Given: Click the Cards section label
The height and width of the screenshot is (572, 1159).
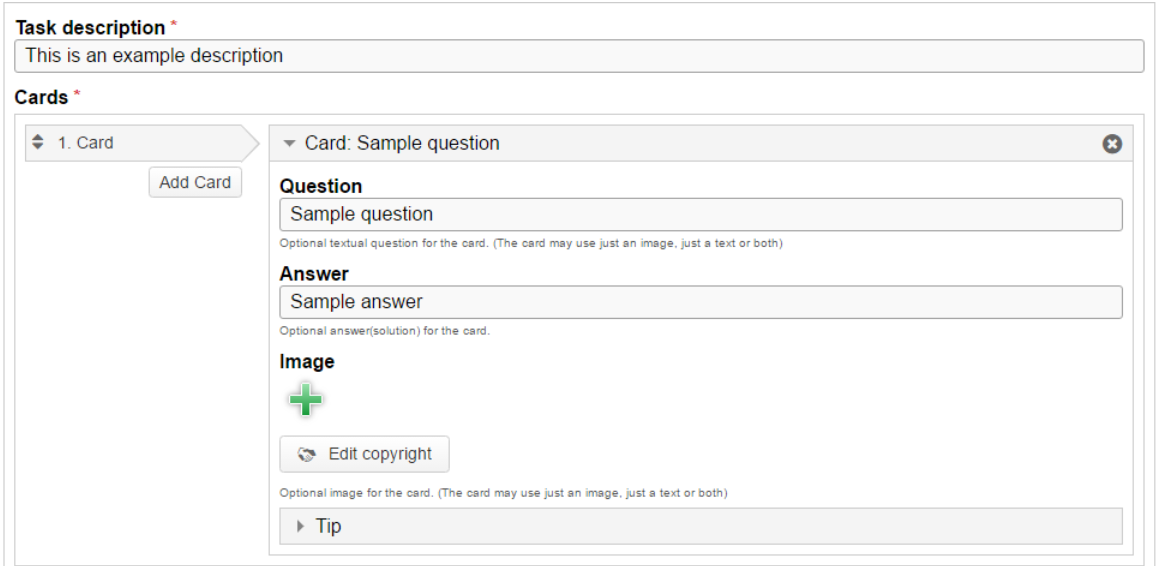Looking at the screenshot, I should point(41,97).
